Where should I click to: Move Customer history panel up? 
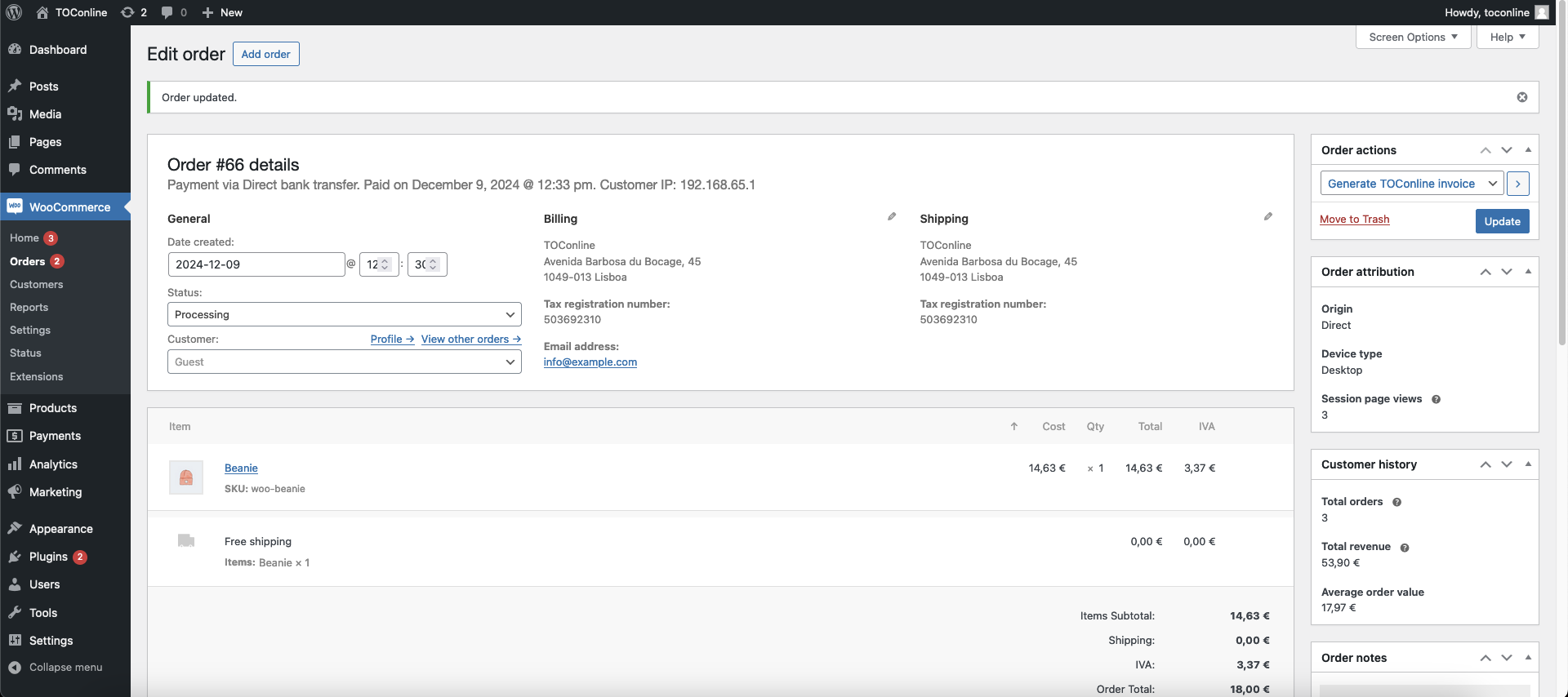[x=1486, y=464]
